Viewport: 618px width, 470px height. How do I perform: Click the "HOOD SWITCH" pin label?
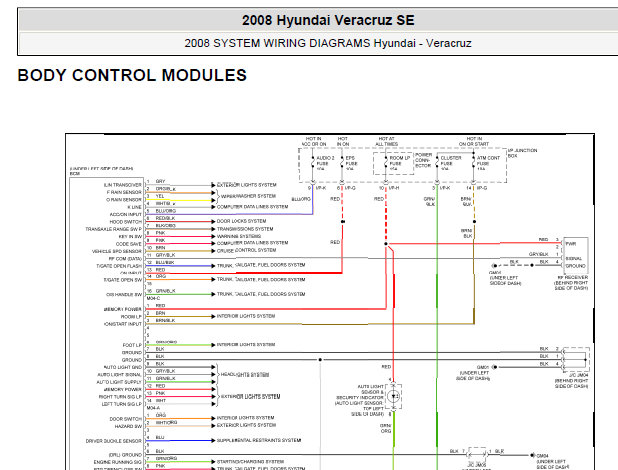[125, 222]
